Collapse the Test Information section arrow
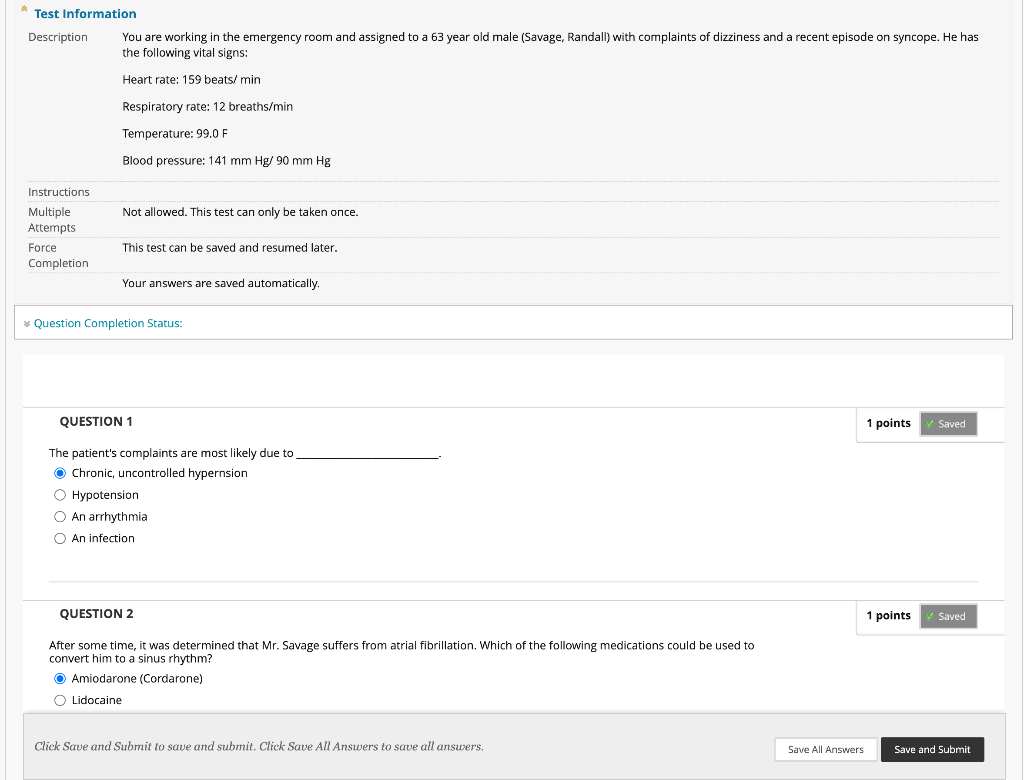This screenshot has width=1024, height=780. 26,14
